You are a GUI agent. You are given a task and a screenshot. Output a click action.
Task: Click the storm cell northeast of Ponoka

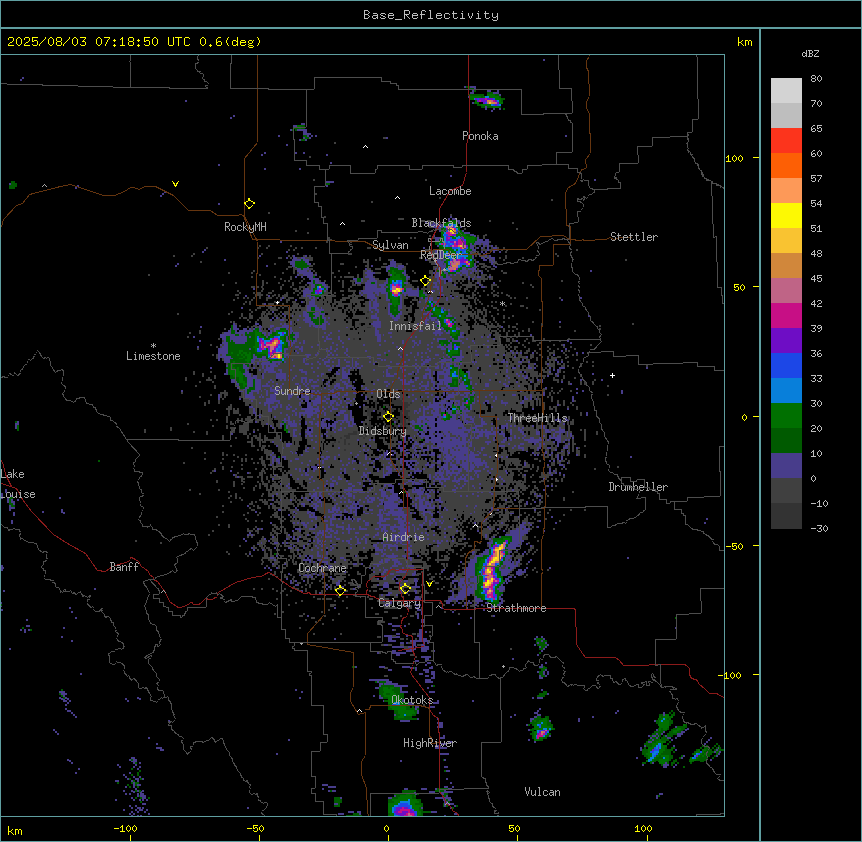[487, 99]
